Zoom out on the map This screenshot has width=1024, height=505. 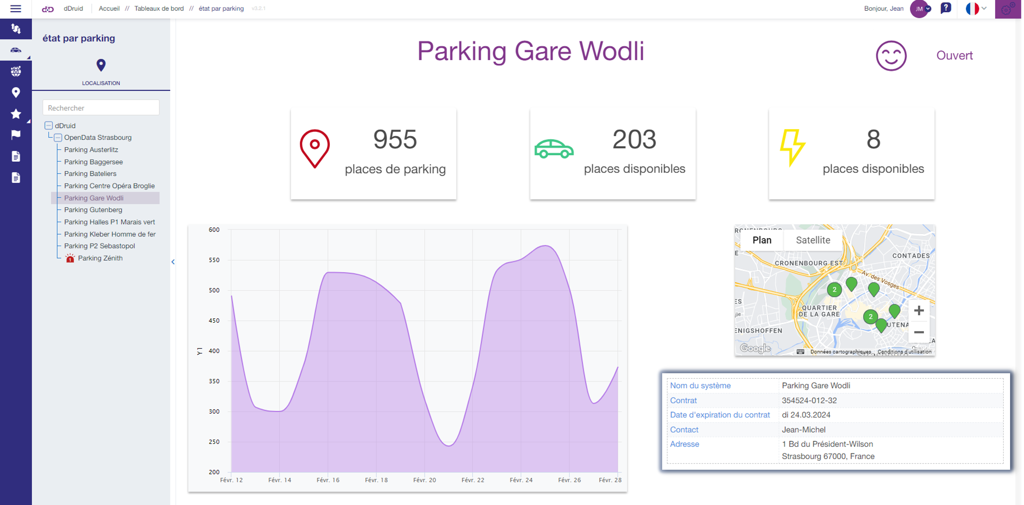[919, 332]
